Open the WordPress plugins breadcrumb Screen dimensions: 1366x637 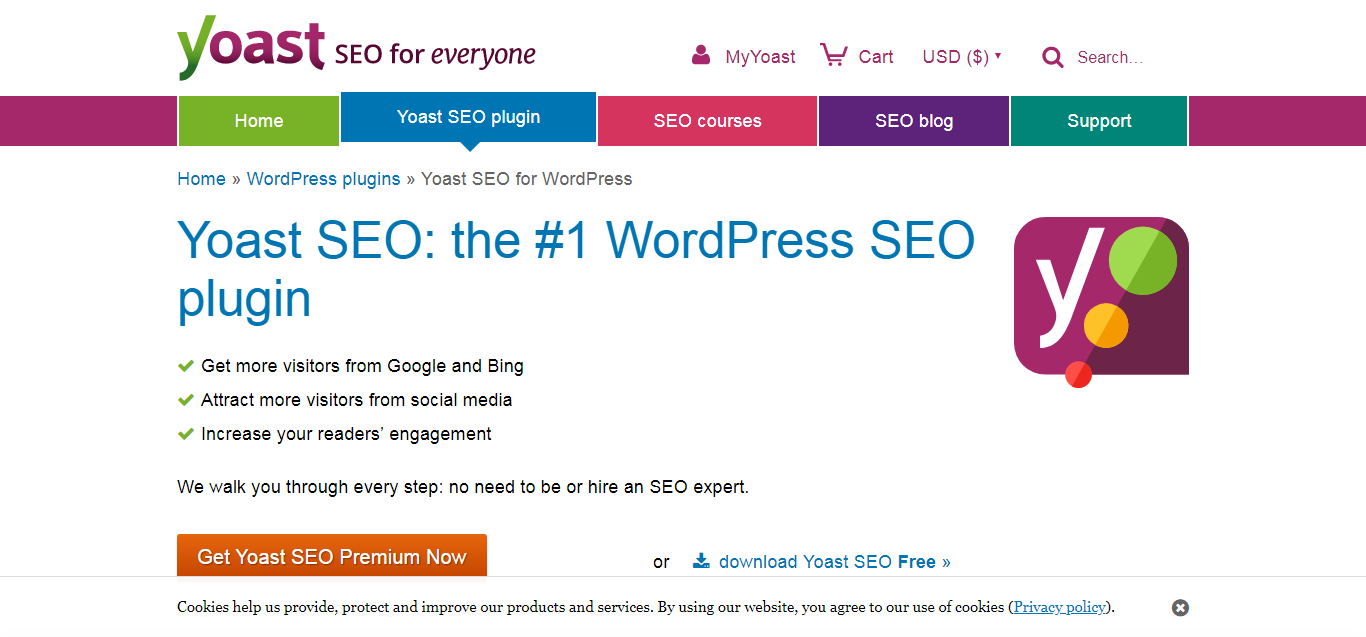point(323,178)
